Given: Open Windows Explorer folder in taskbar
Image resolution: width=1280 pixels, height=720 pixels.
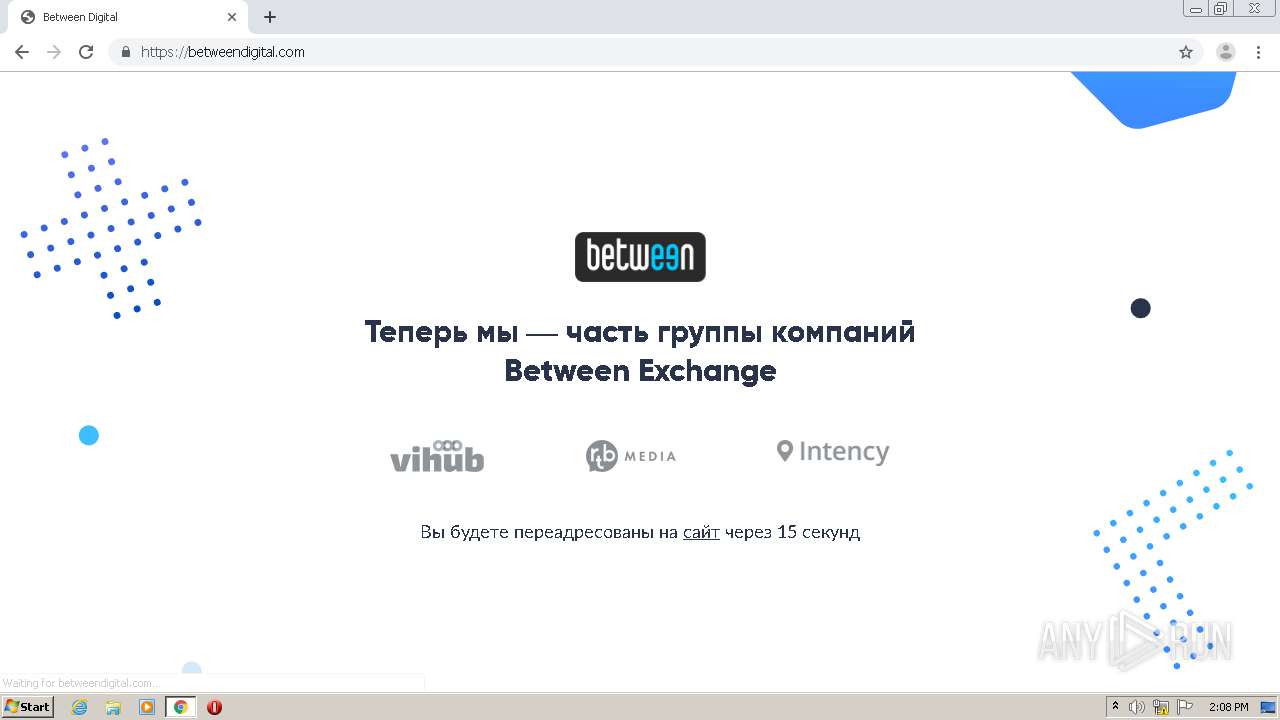Looking at the screenshot, I should coord(113,707).
